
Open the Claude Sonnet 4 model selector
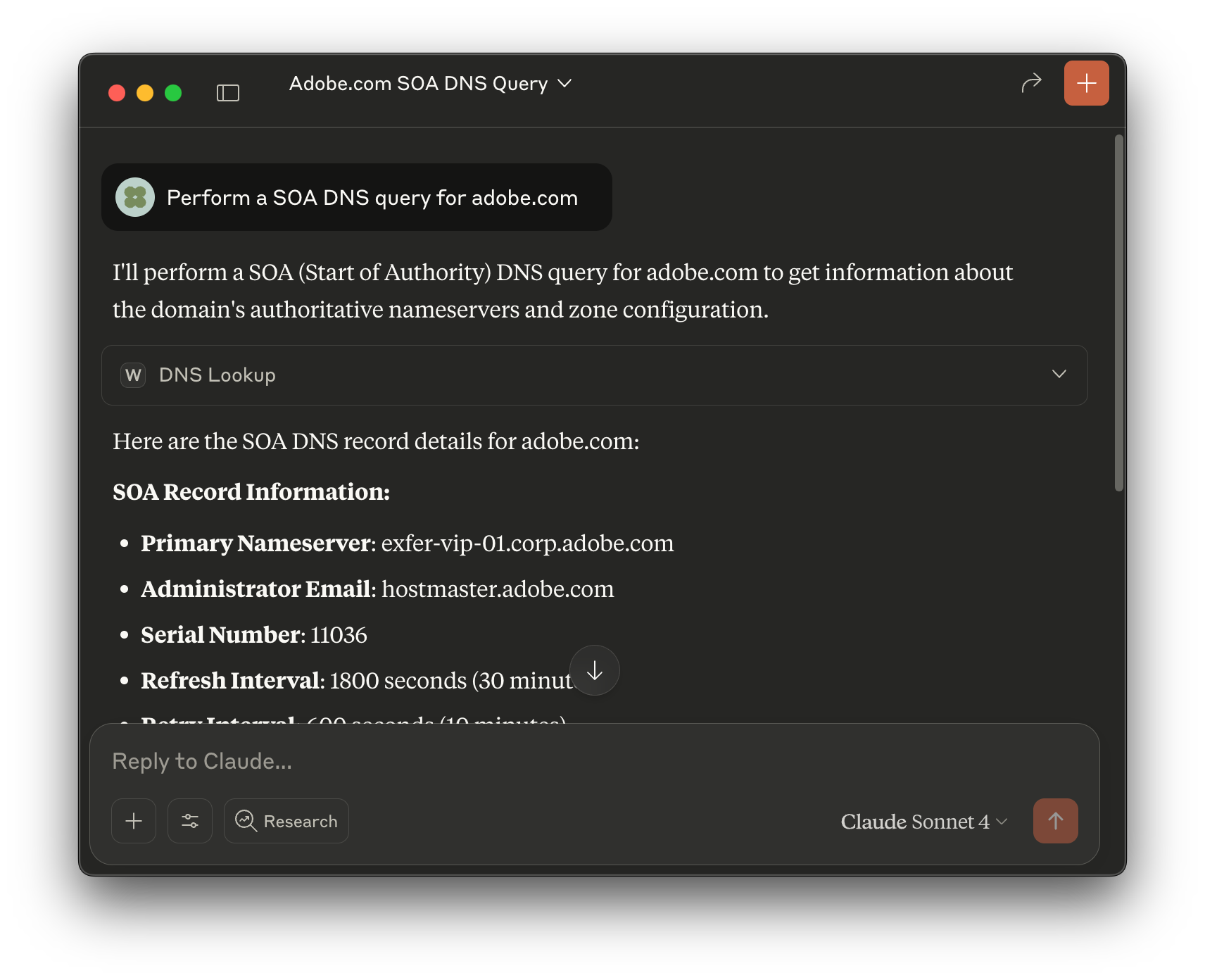(923, 822)
